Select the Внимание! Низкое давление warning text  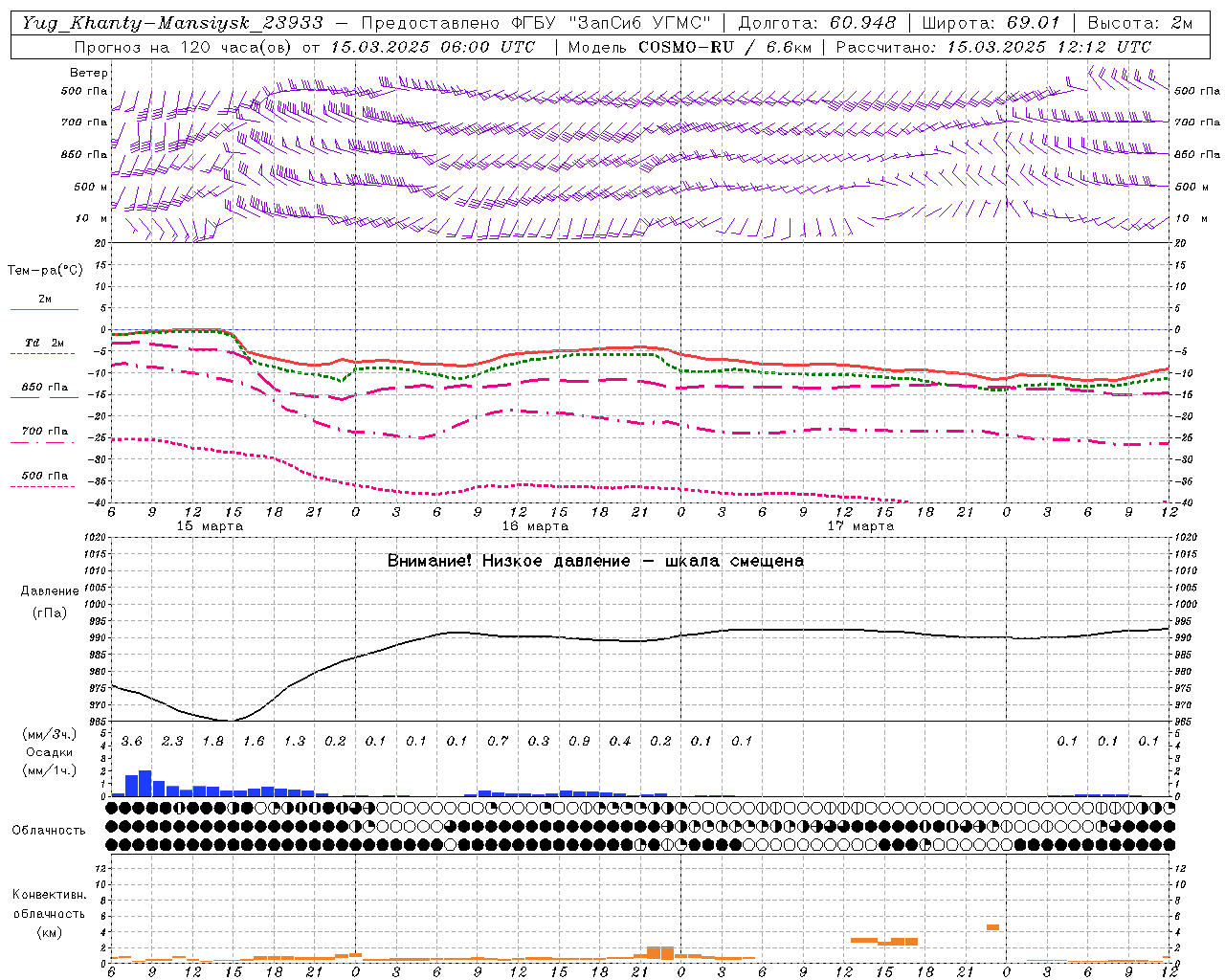[595, 561]
